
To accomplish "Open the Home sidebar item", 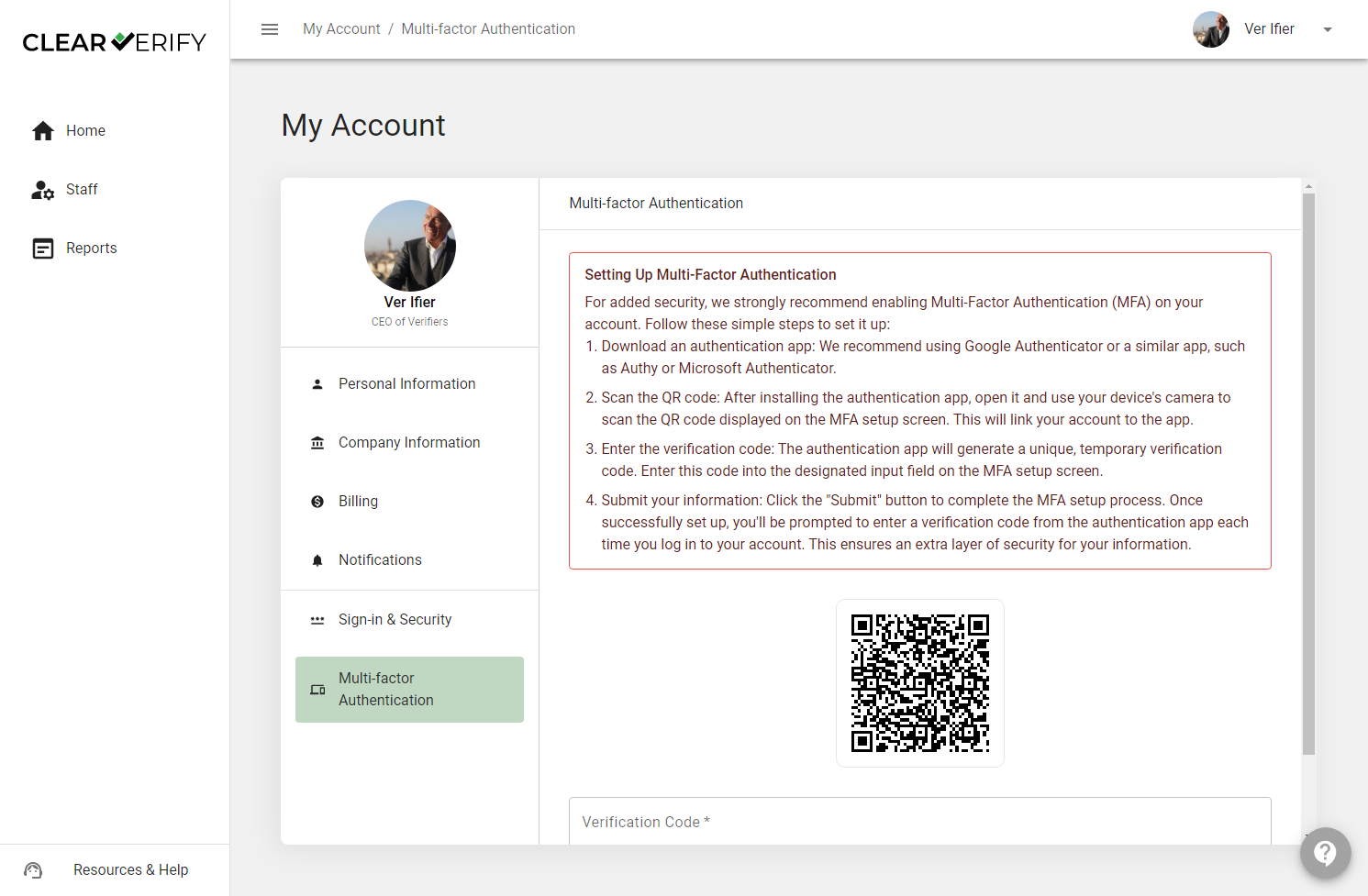I will 115,131.
